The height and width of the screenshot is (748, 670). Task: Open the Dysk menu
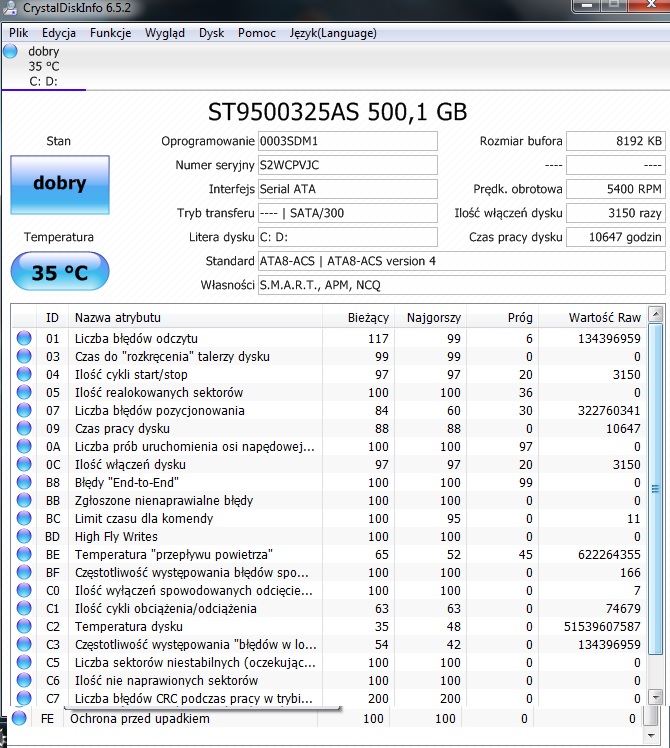pyautogui.click(x=211, y=33)
